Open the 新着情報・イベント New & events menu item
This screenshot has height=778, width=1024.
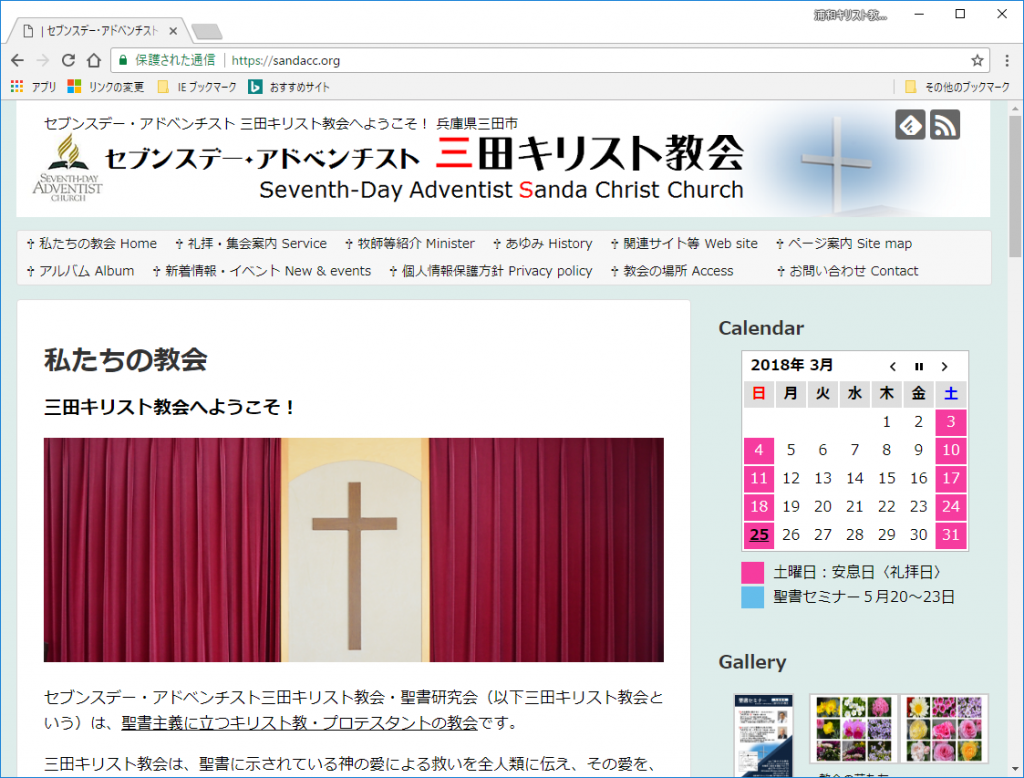(262, 271)
